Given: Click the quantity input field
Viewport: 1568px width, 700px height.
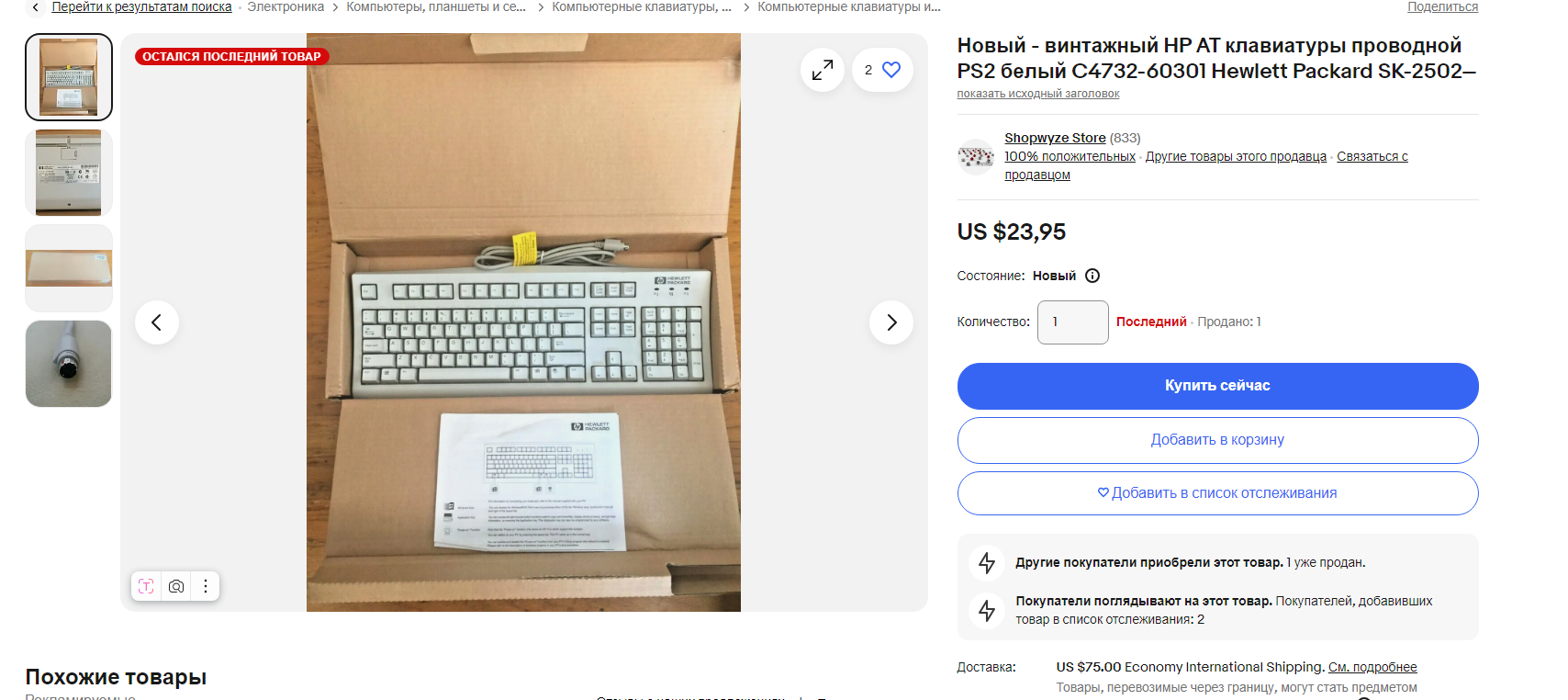Looking at the screenshot, I should [1073, 322].
